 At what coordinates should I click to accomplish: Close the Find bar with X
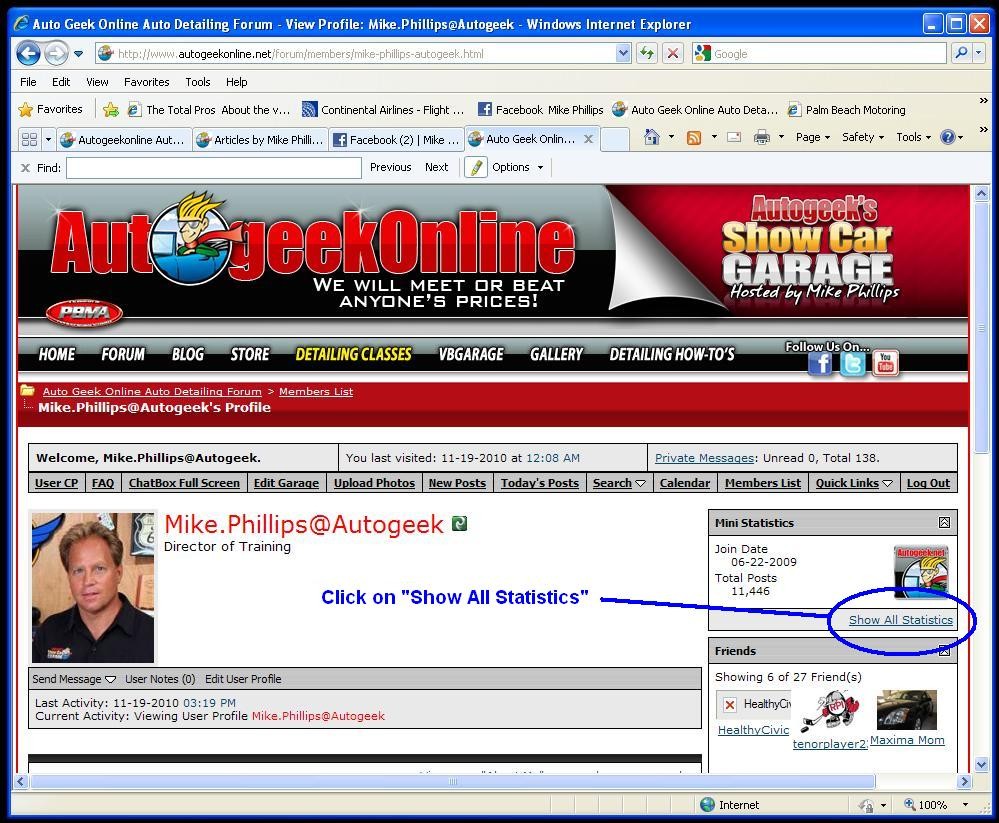coord(25,168)
